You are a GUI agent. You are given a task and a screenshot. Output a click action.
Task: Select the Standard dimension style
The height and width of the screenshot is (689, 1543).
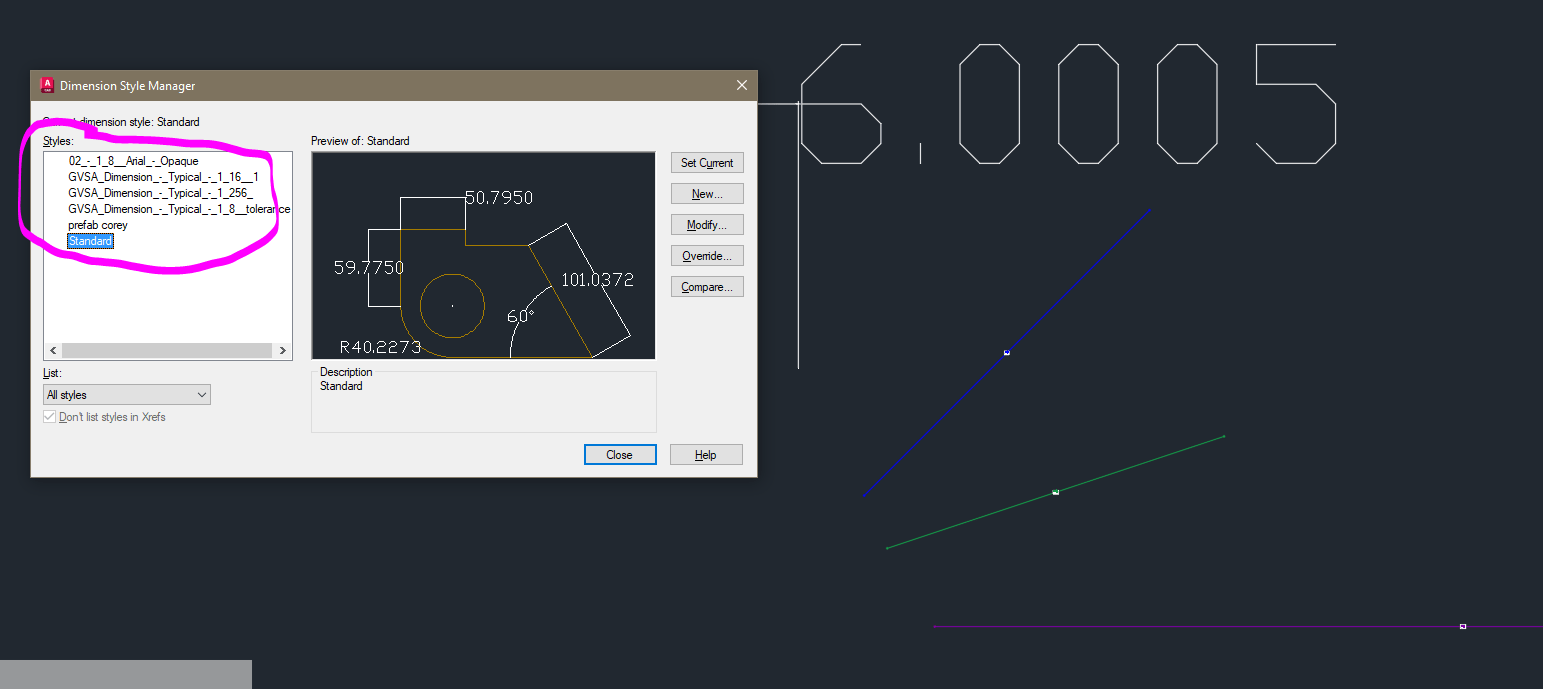[90, 241]
